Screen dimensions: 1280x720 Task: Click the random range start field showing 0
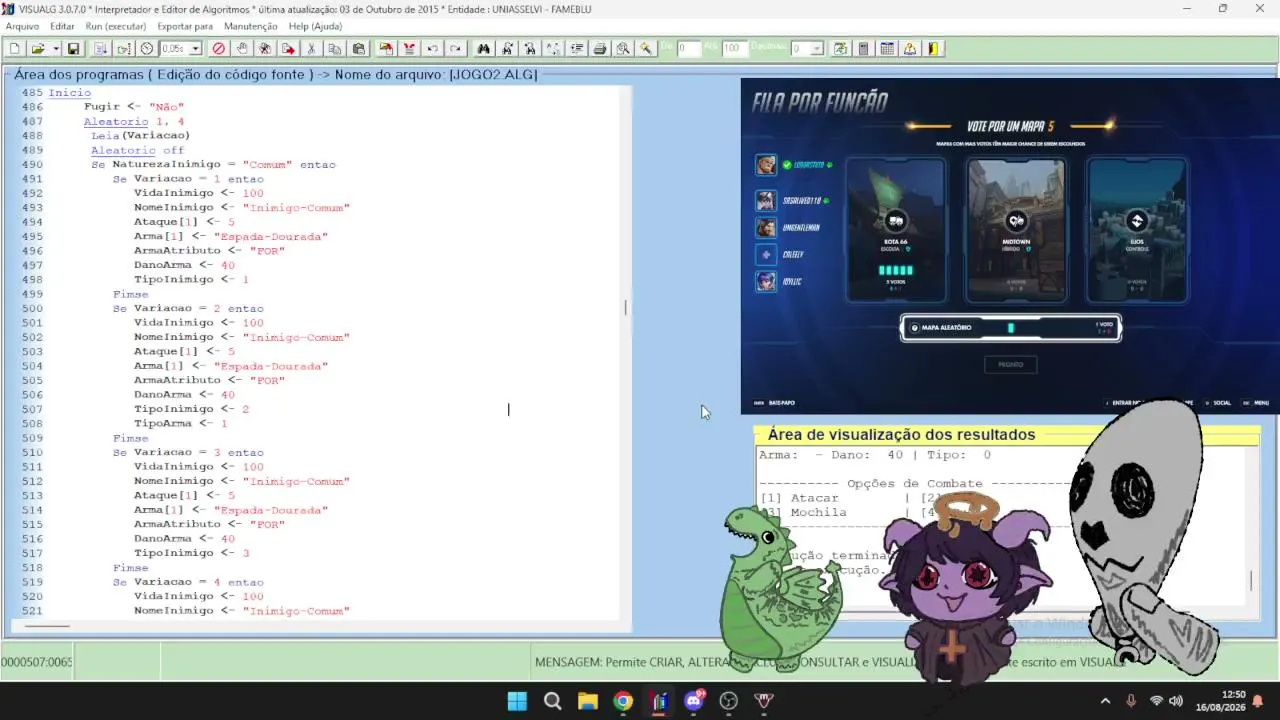(689, 48)
